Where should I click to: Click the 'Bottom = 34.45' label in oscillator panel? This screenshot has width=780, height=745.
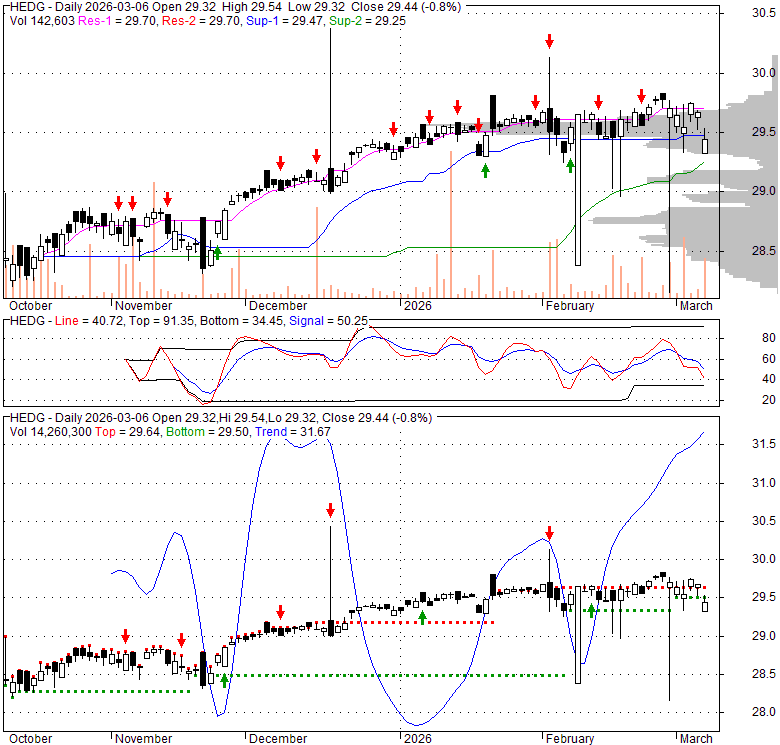[242, 321]
